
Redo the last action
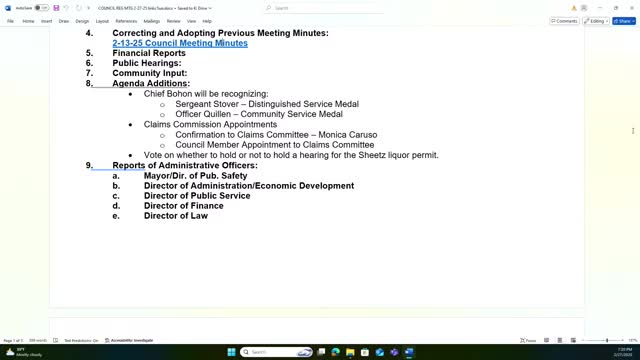coord(79,8)
